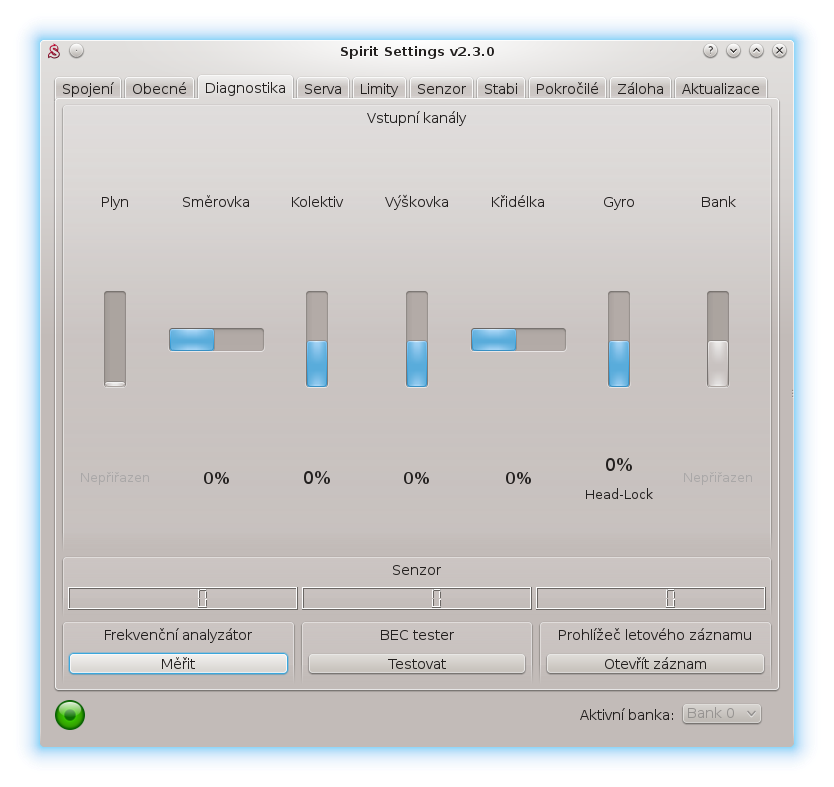Click the Gyro vertical channel bar

[619, 339]
